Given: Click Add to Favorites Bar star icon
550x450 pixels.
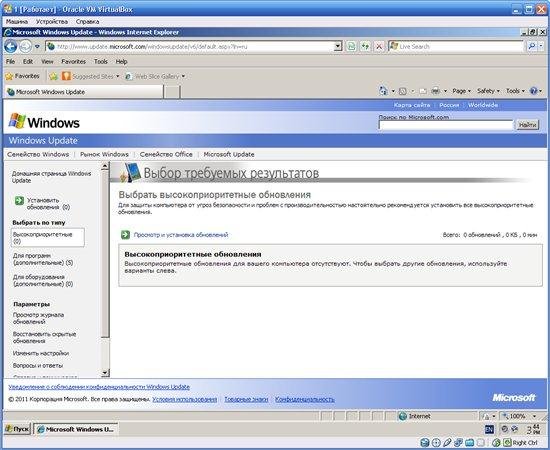Looking at the screenshot, I should (53, 76).
